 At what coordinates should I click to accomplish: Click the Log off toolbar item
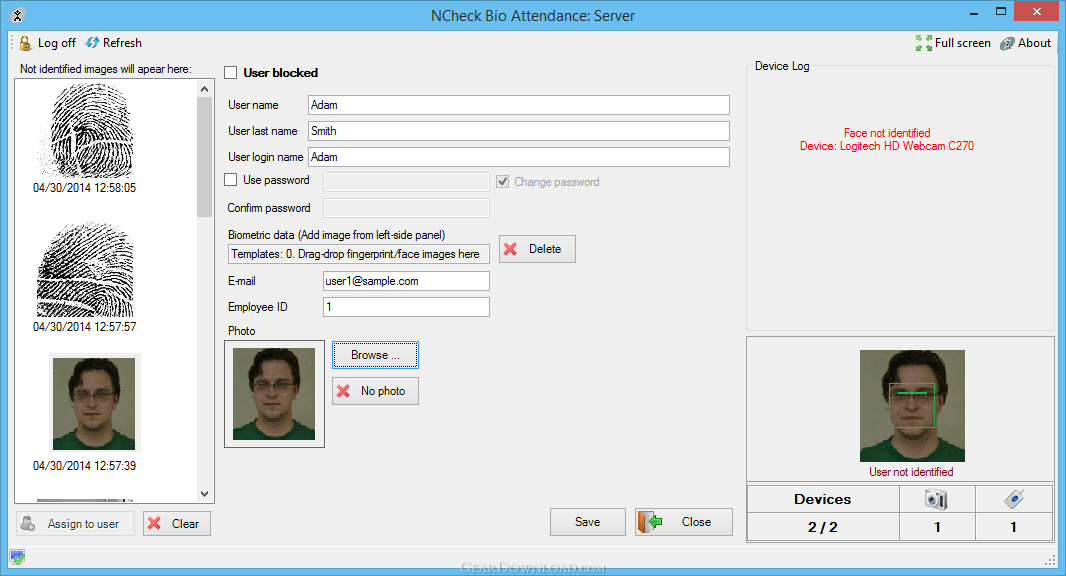(48, 43)
